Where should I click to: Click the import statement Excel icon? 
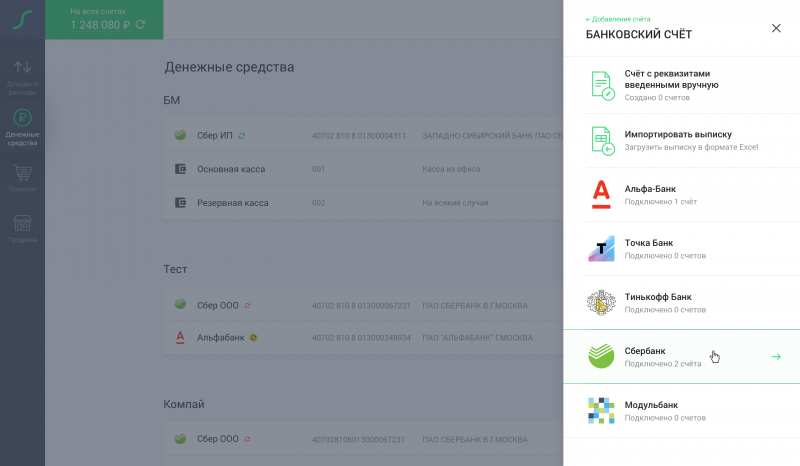click(x=601, y=140)
